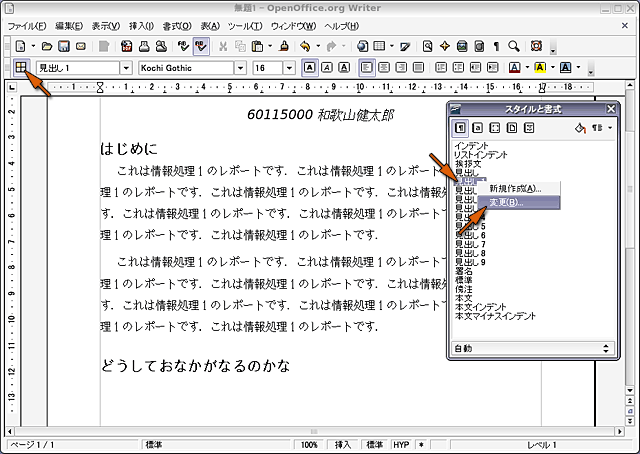Screen dimensions: 640x454
Task: Expand the Background Color dropdown arrow
Action: click(x=578, y=67)
